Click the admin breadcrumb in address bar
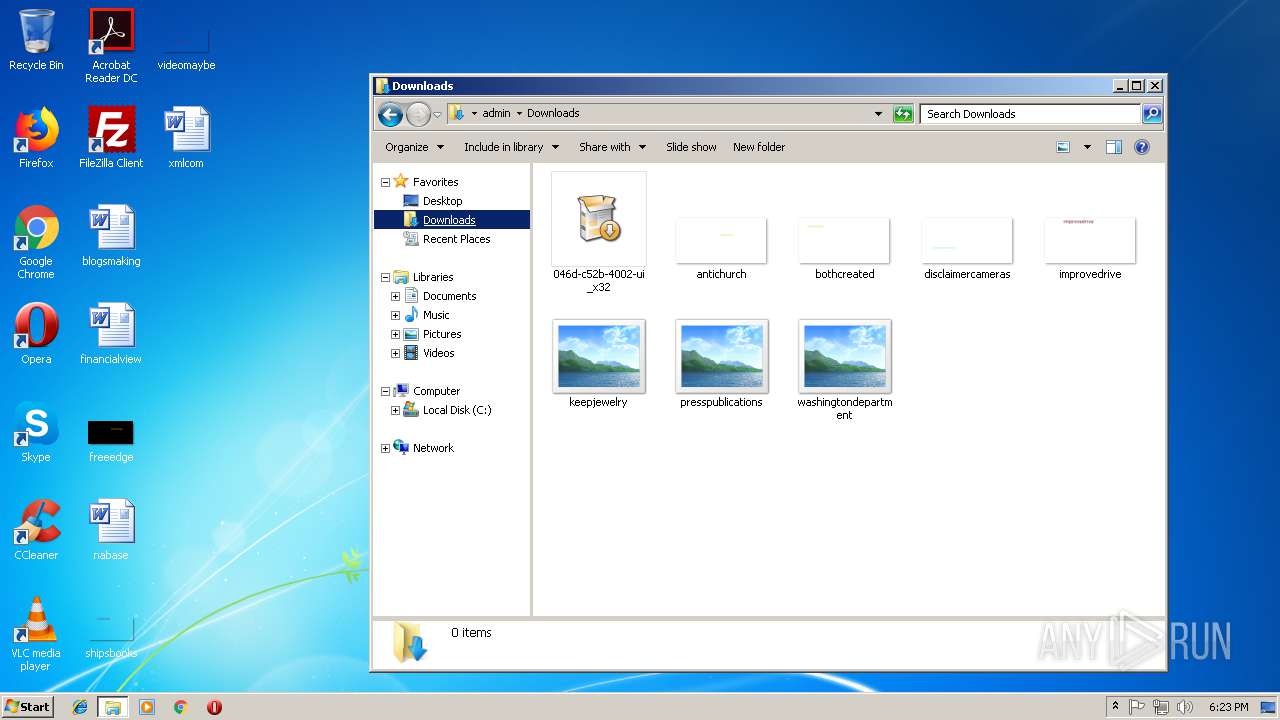Viewport: 1280px width, 720px height. point(496,114)
